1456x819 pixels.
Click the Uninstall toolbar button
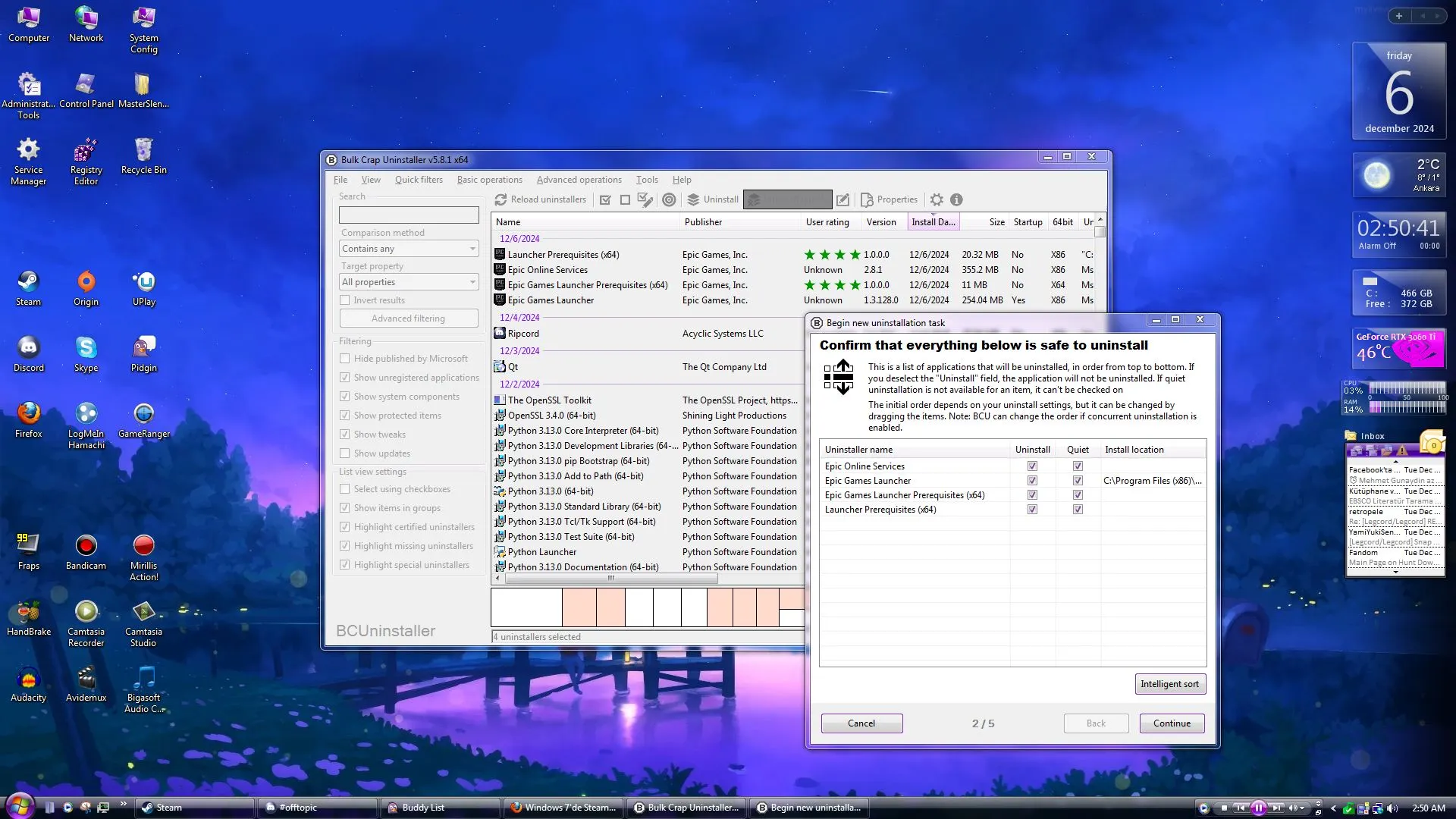pyautogui.click(x=713, y=199)
